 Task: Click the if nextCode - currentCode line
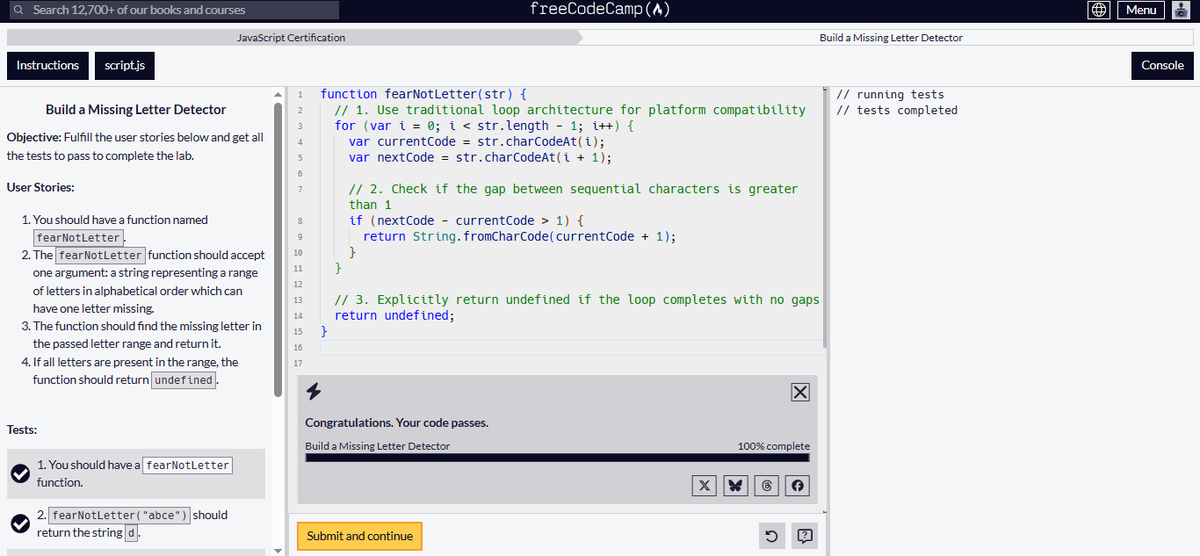466,221
